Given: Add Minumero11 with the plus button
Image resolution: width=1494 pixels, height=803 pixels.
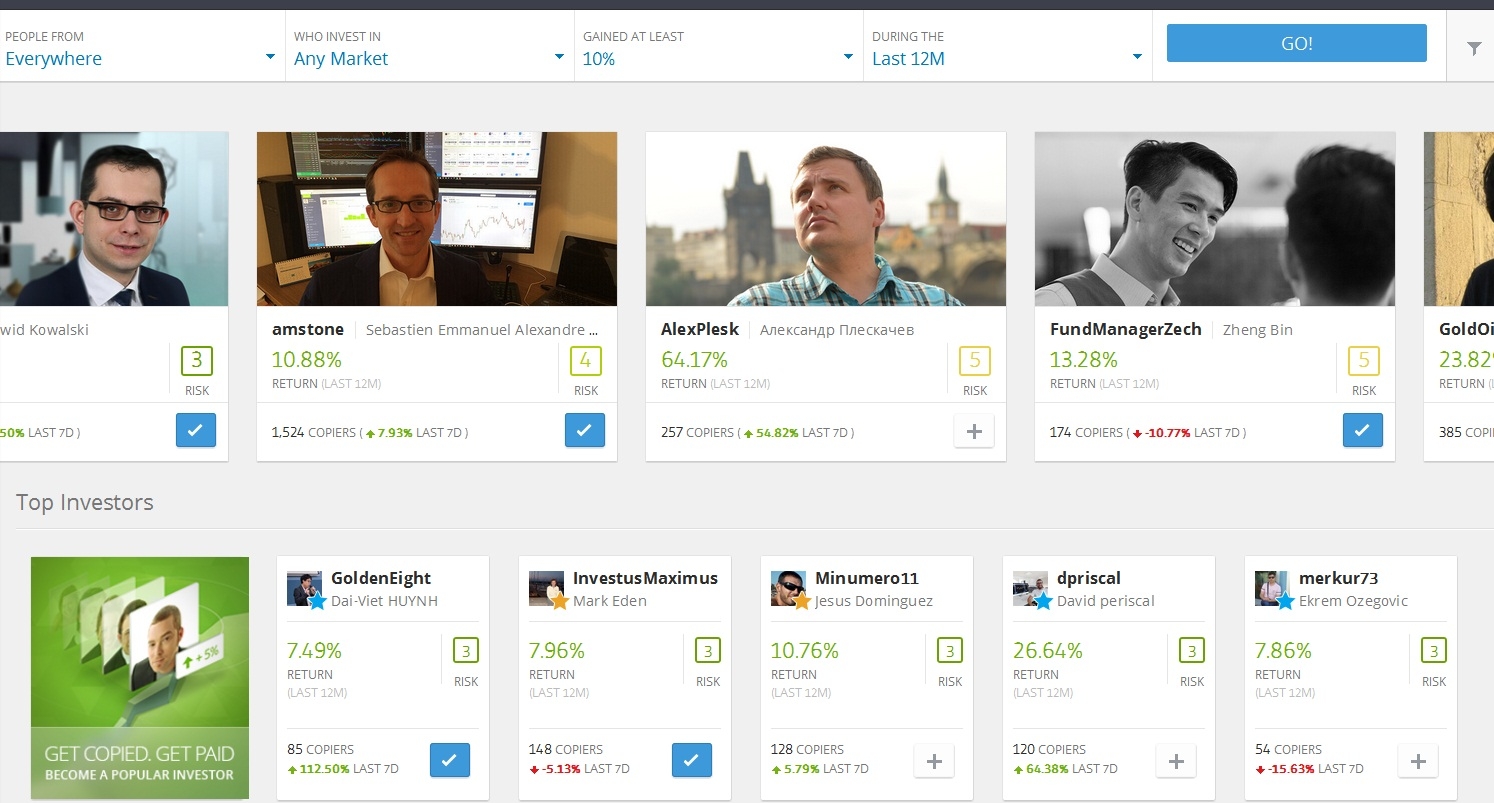Looking at the screenshot, I should (x=934, y=761).
